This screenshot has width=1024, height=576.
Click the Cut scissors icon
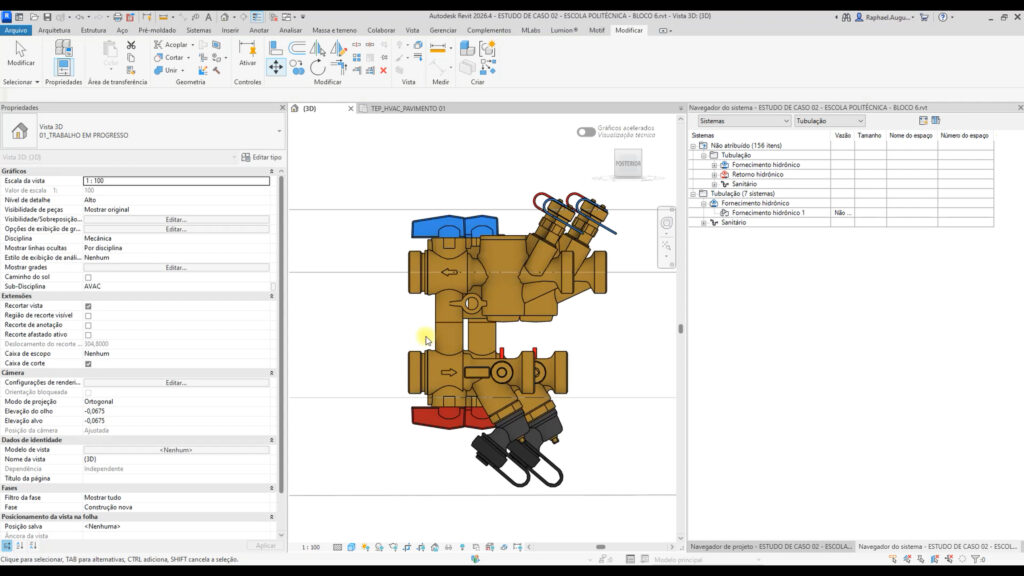131,45
